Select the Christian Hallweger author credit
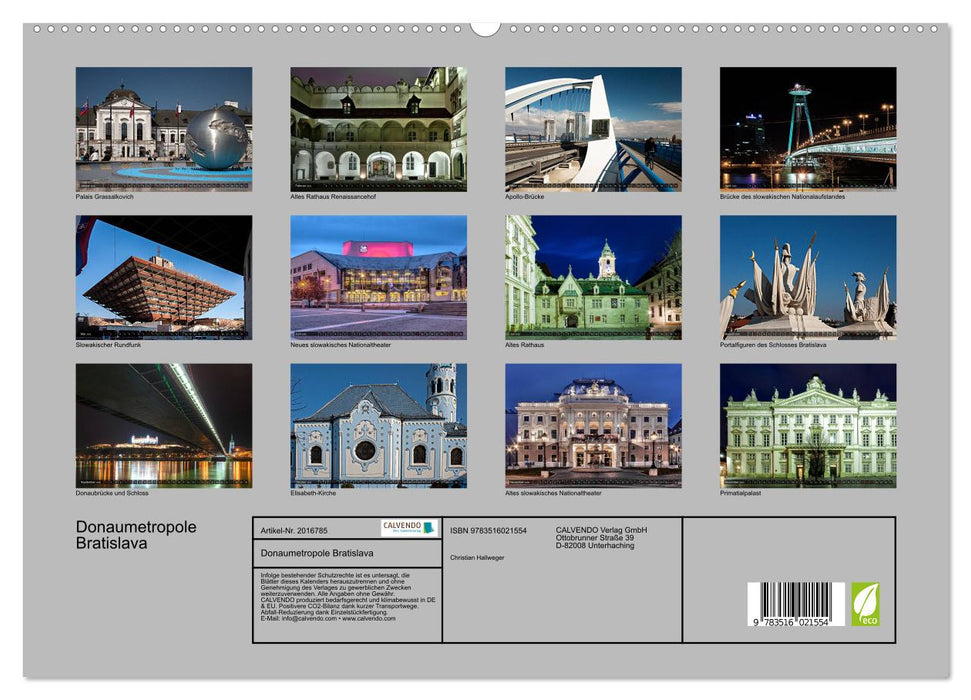The width and height of the screenshot is (971, 700). pyautogui.click(x=476, y=559)
